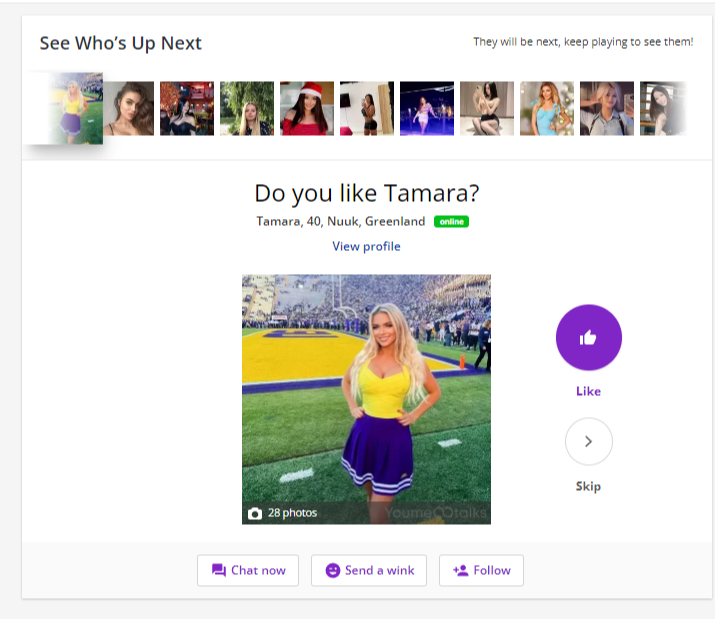
Task: Click the Chat now button text
Action: pos(258,570)
